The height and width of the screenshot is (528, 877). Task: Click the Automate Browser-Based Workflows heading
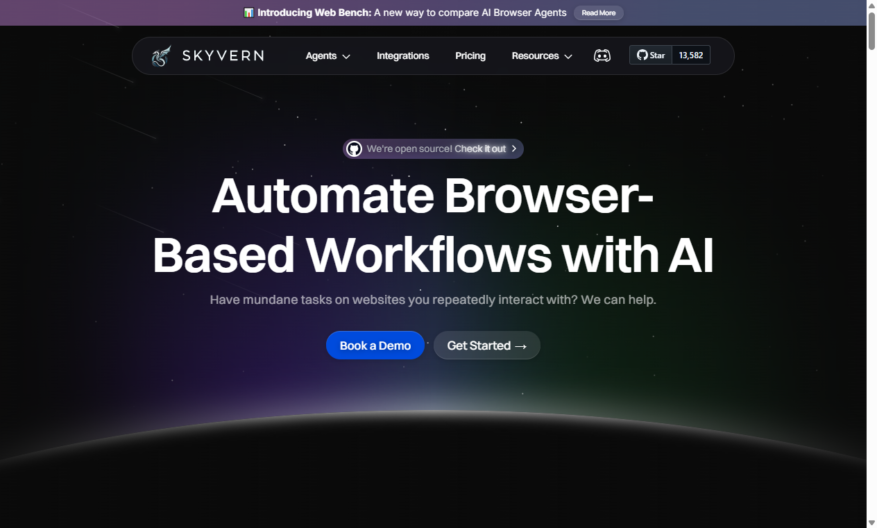[x=433, y=225]
